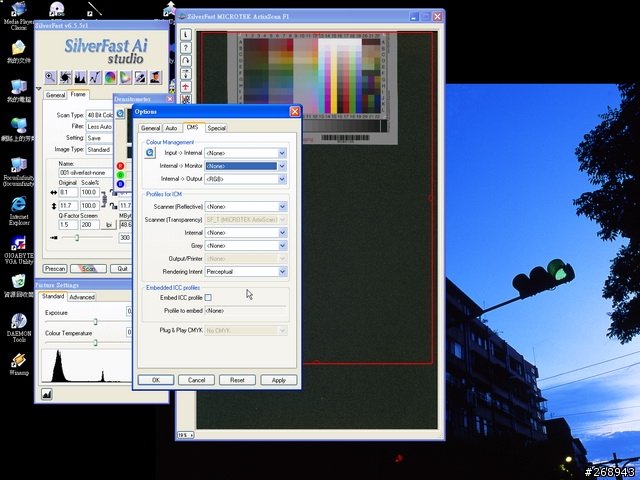Click the Scan button in SilverFast window
640x480 pixels.
(89, 269)
